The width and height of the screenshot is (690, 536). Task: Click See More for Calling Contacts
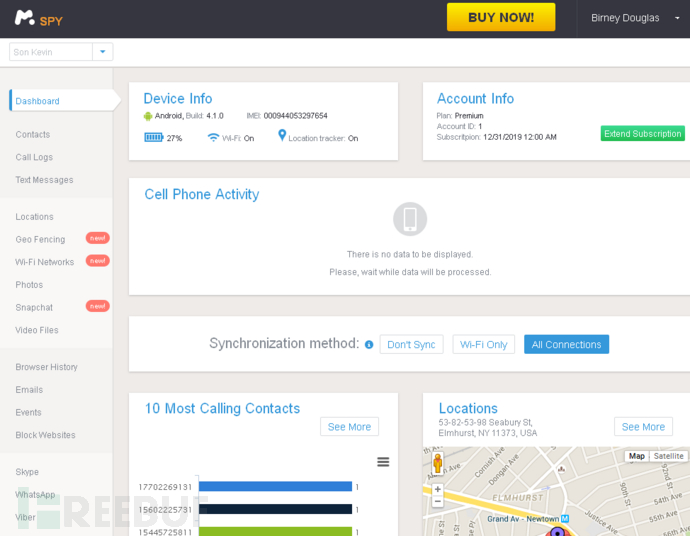pos(349,427)
